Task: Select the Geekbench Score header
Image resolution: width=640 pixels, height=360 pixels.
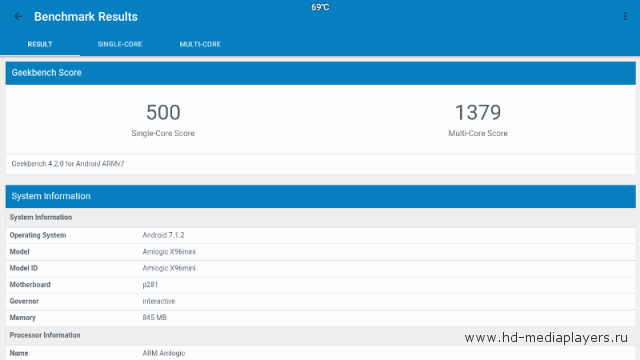Action: point(320,73)
